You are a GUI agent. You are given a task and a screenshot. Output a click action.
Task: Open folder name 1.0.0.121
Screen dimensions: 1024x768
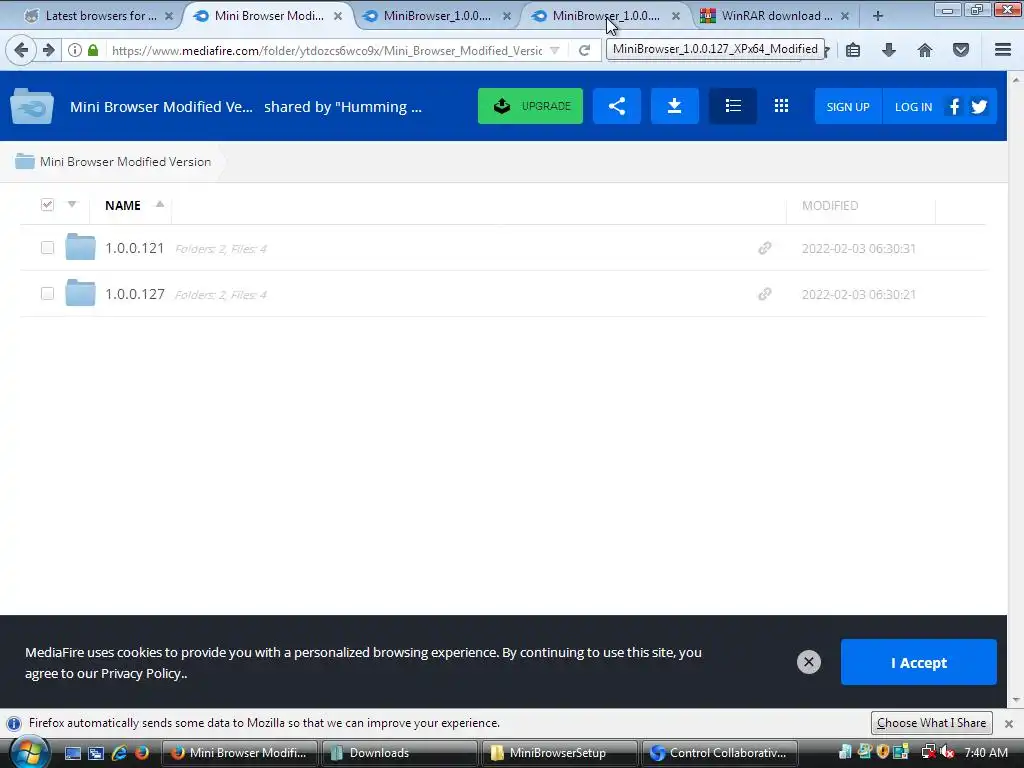pos(135,248)
